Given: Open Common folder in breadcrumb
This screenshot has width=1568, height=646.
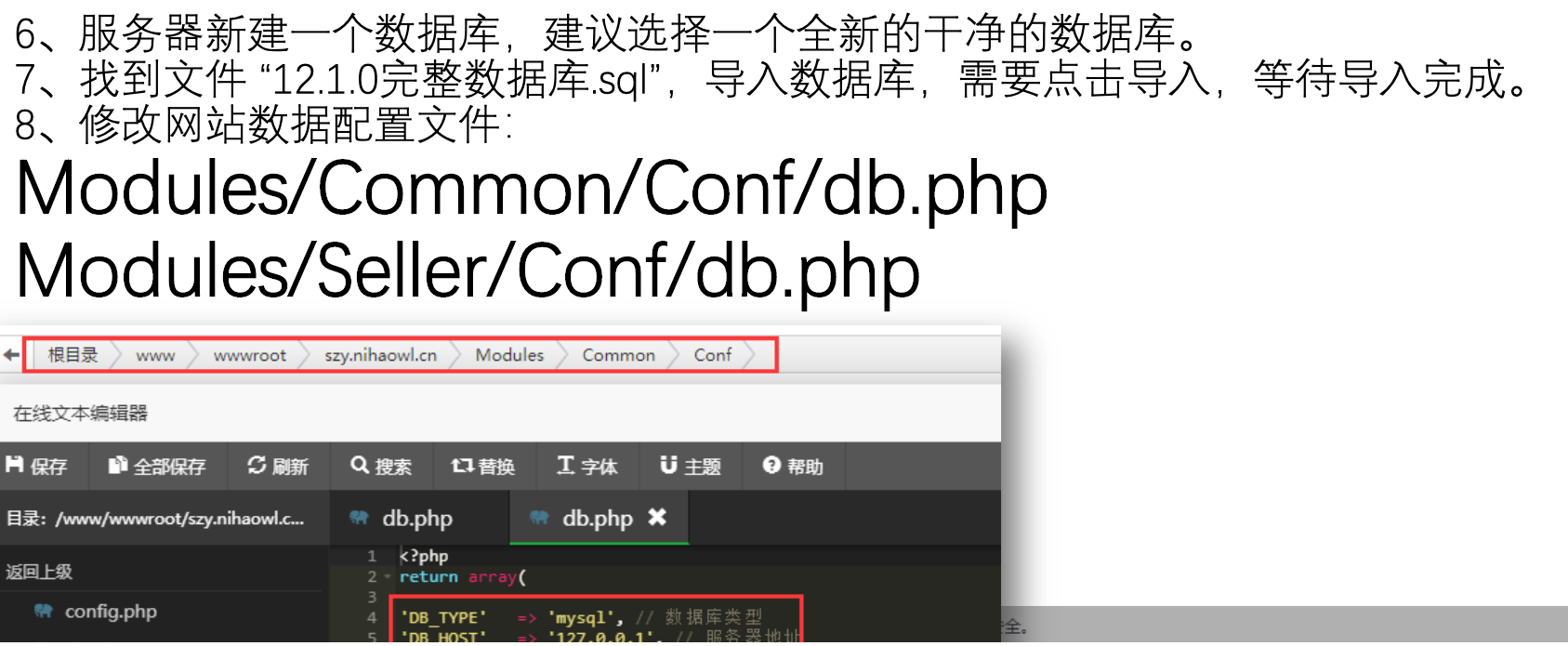Looking at the screenshot, I should (618, 355).
